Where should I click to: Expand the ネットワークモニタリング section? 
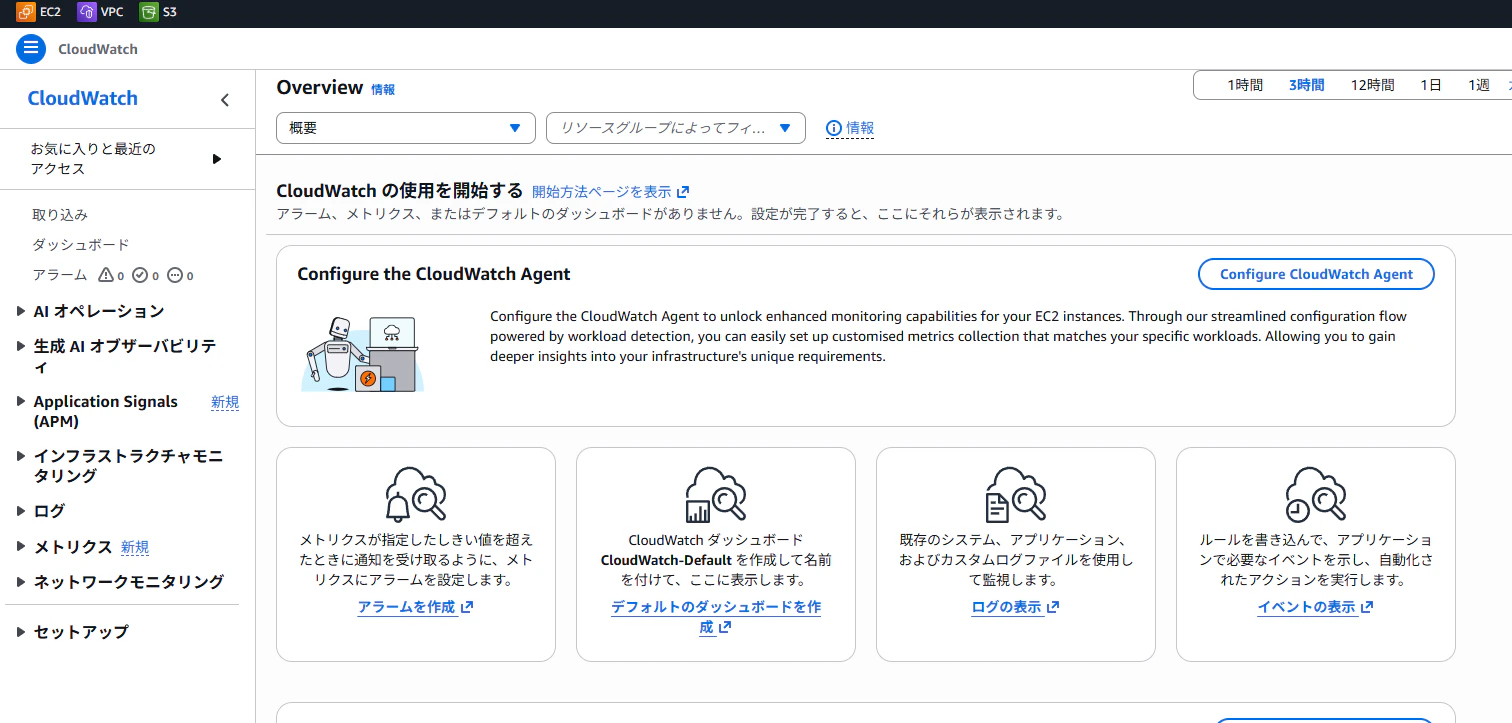point(21,582)
